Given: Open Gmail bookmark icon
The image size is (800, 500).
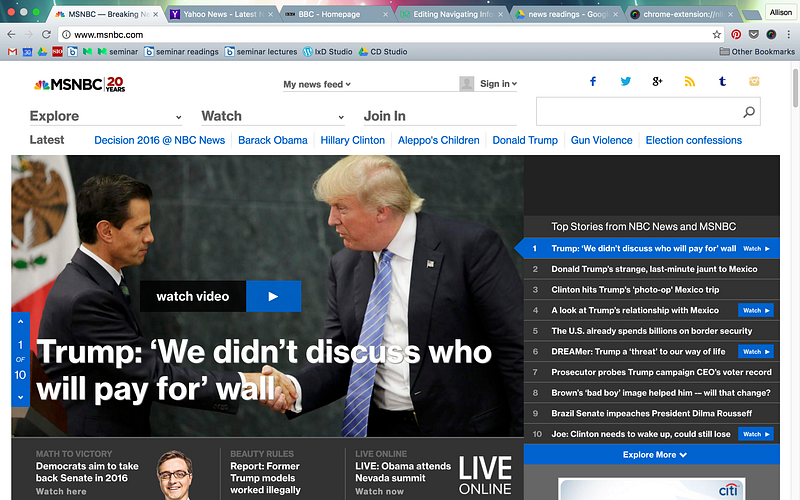Looking at the screenshot, I should (13, 52).
